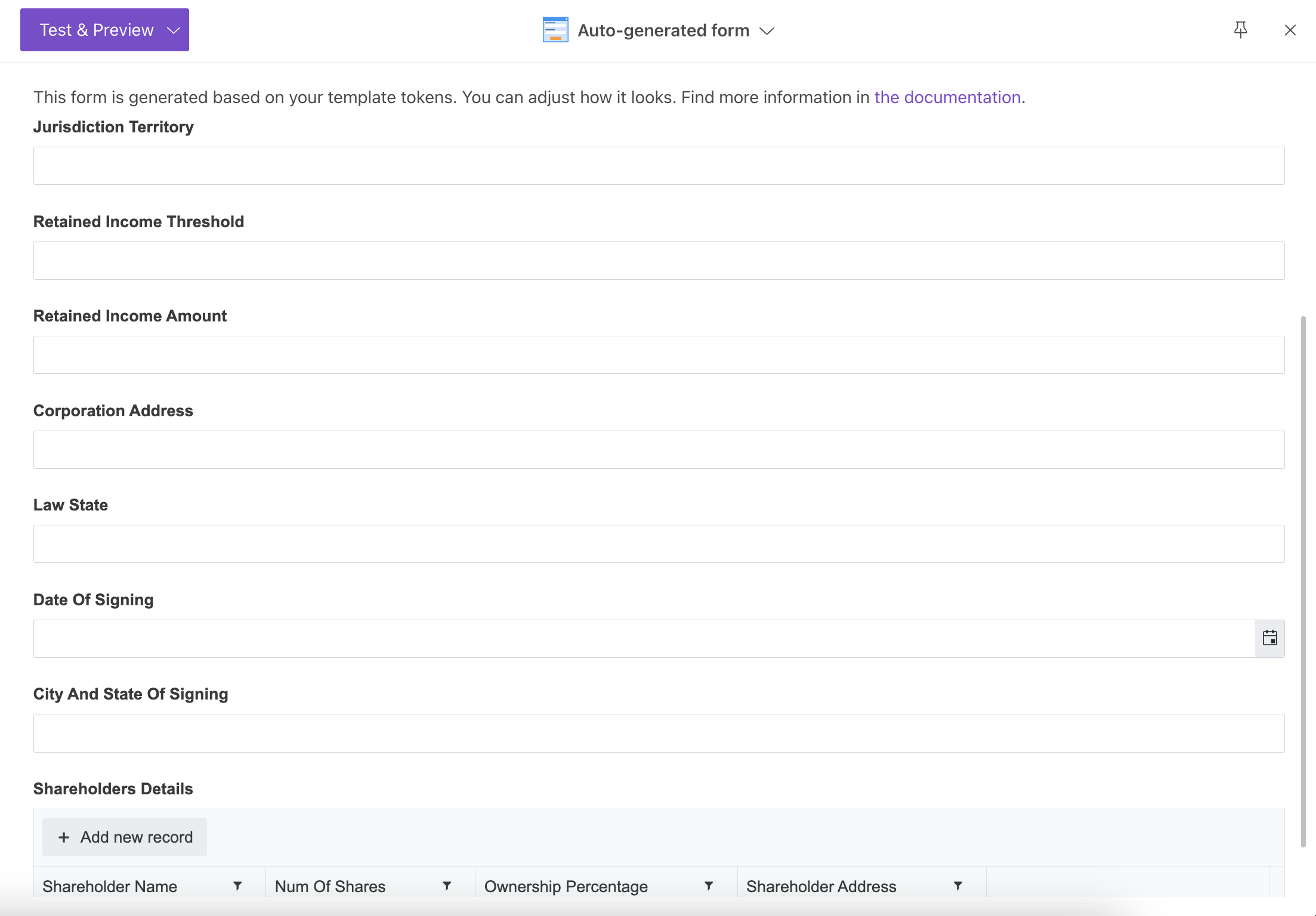Expand the Test & Preview dropdown arrow
The image size is (1316, 916).
[172, 30]
